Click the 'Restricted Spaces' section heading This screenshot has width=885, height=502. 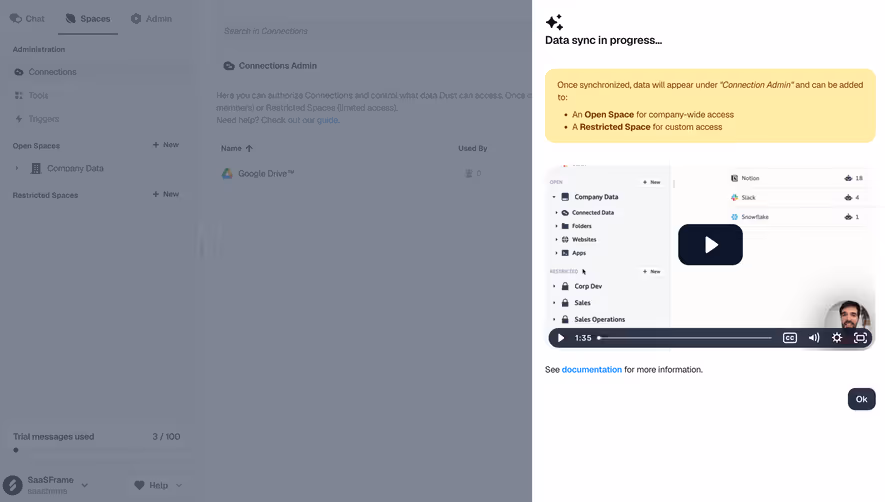coord(45,195)
